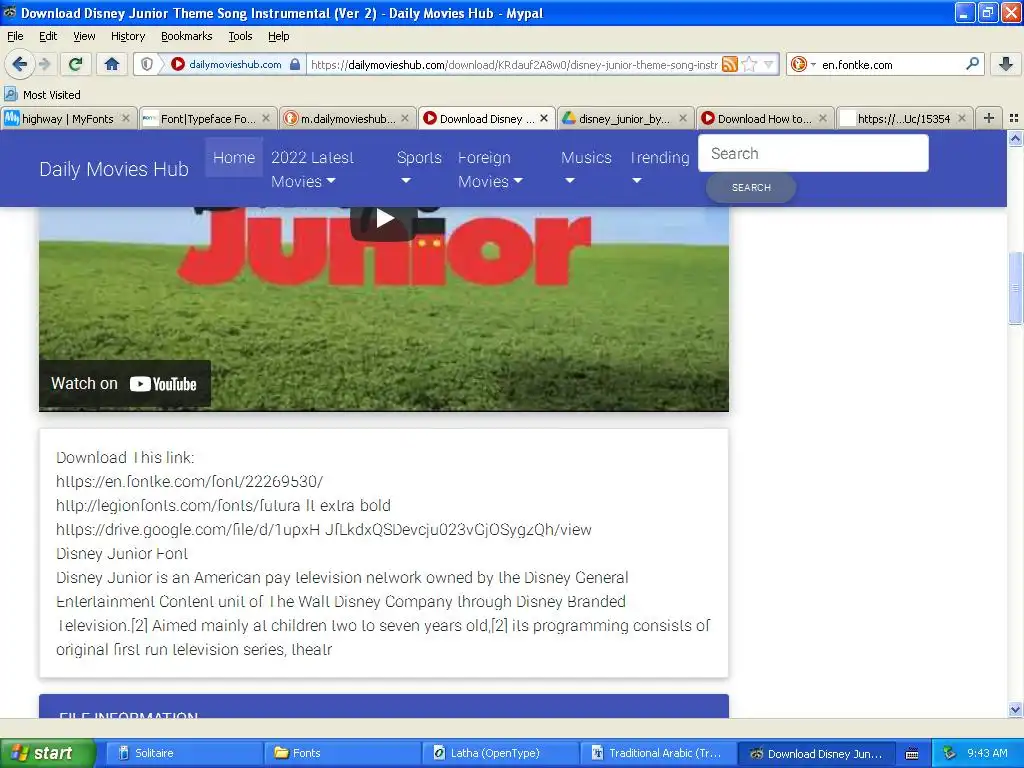
Task: Switch to the https://...Uc/15354 tab
Action: click(x=904, y=118)
